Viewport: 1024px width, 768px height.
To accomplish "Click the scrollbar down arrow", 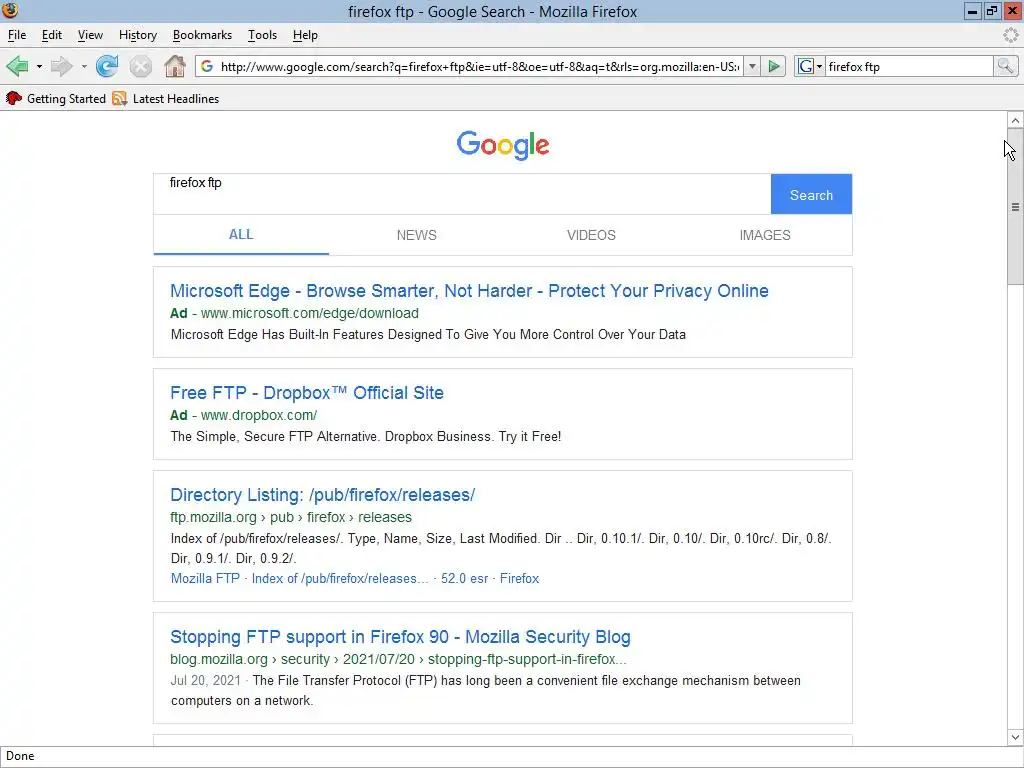I will click(1015, 737).
